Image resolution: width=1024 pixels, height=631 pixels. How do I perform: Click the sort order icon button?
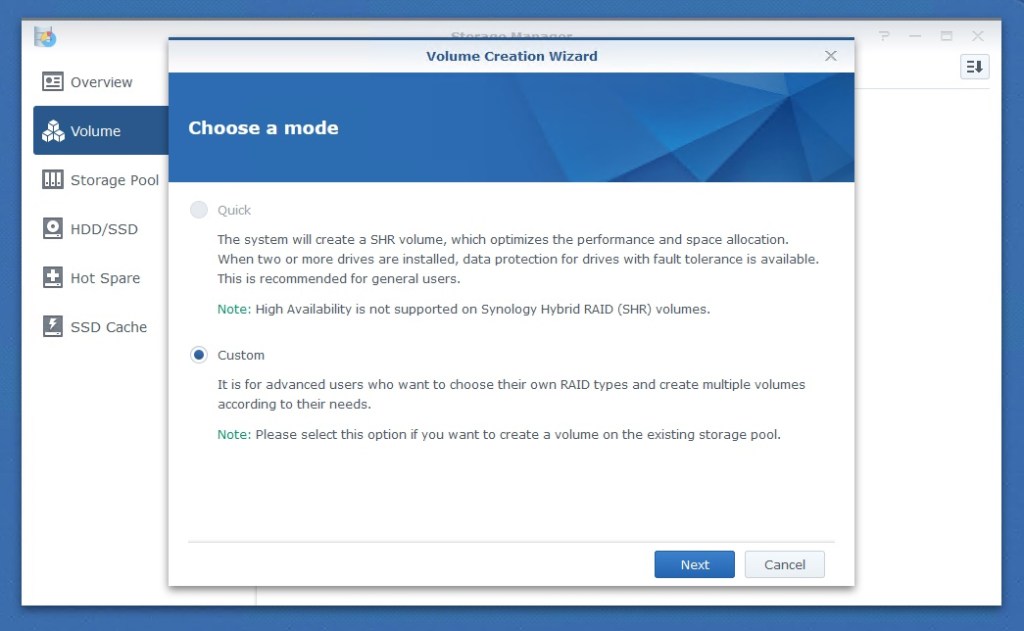click(974, 67)
